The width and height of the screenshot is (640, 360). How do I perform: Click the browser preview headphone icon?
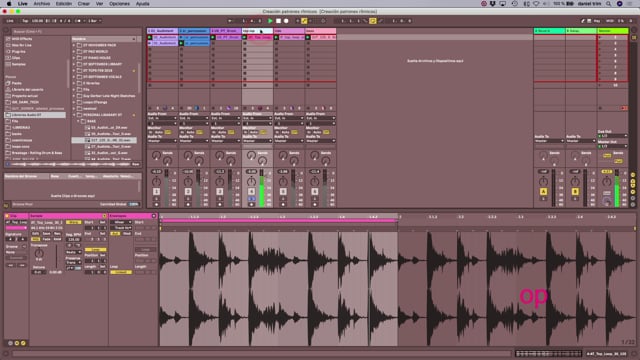point(8,164)
